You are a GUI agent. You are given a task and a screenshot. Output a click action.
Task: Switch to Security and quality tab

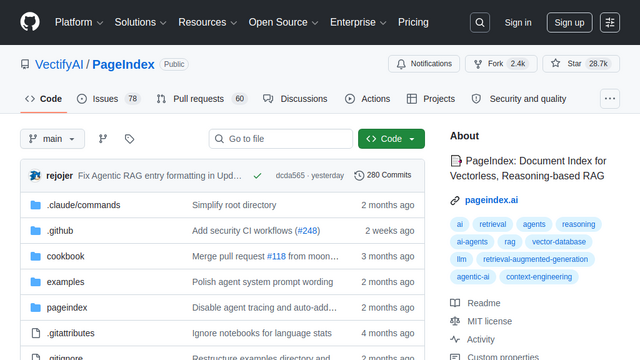(519, 99)
